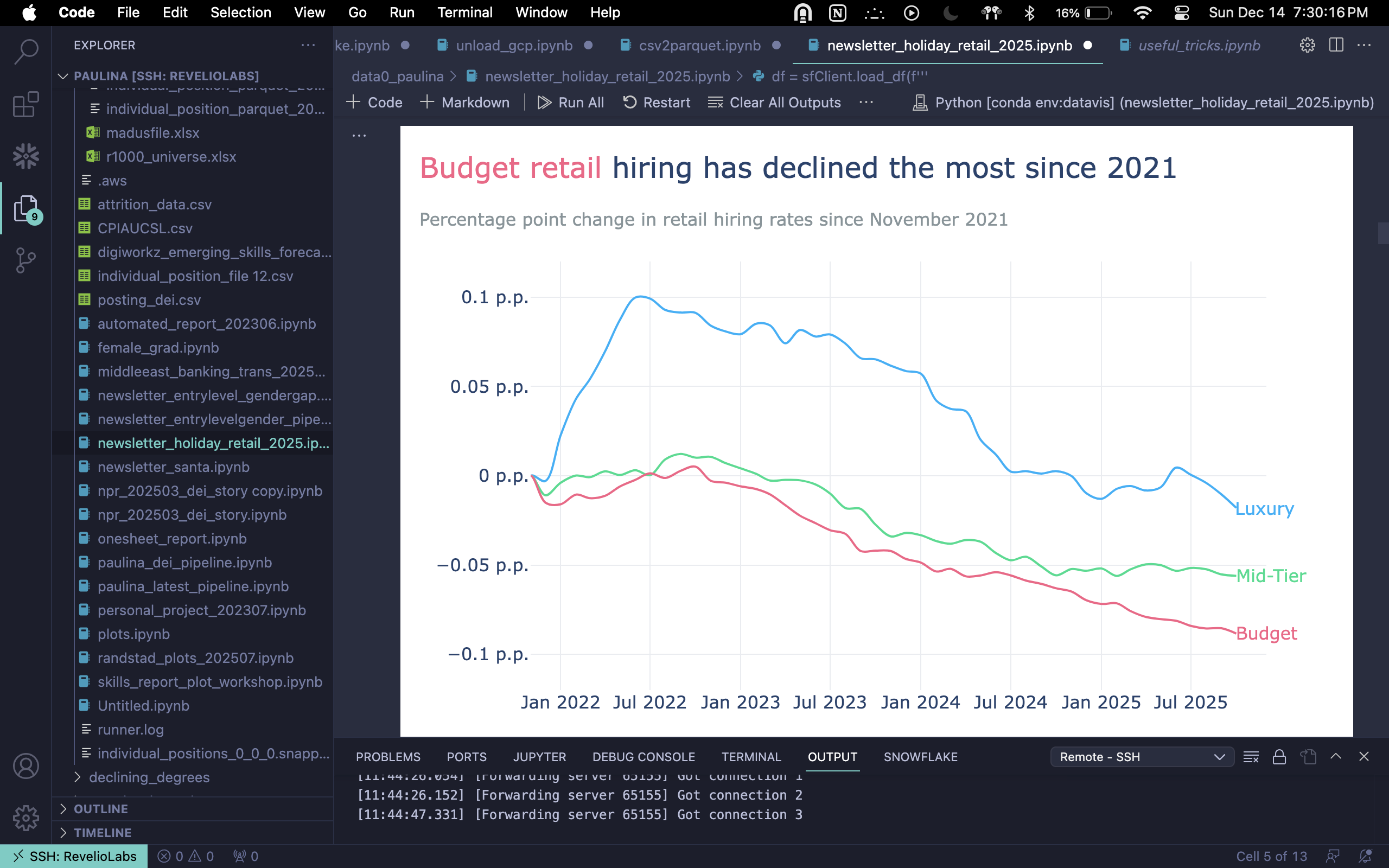Open the Source Control view icon
The image size is (1389, 868).
tap(26, 260)
